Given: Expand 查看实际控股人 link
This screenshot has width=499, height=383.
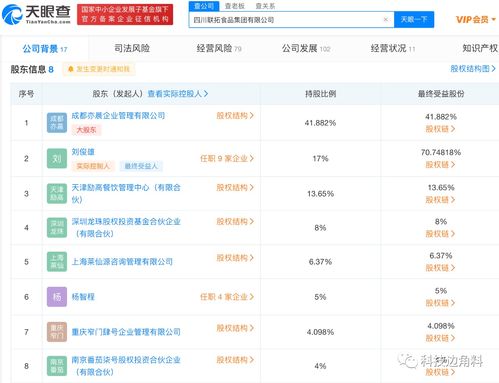Looking at the screenshot, I should pos(178,94).
